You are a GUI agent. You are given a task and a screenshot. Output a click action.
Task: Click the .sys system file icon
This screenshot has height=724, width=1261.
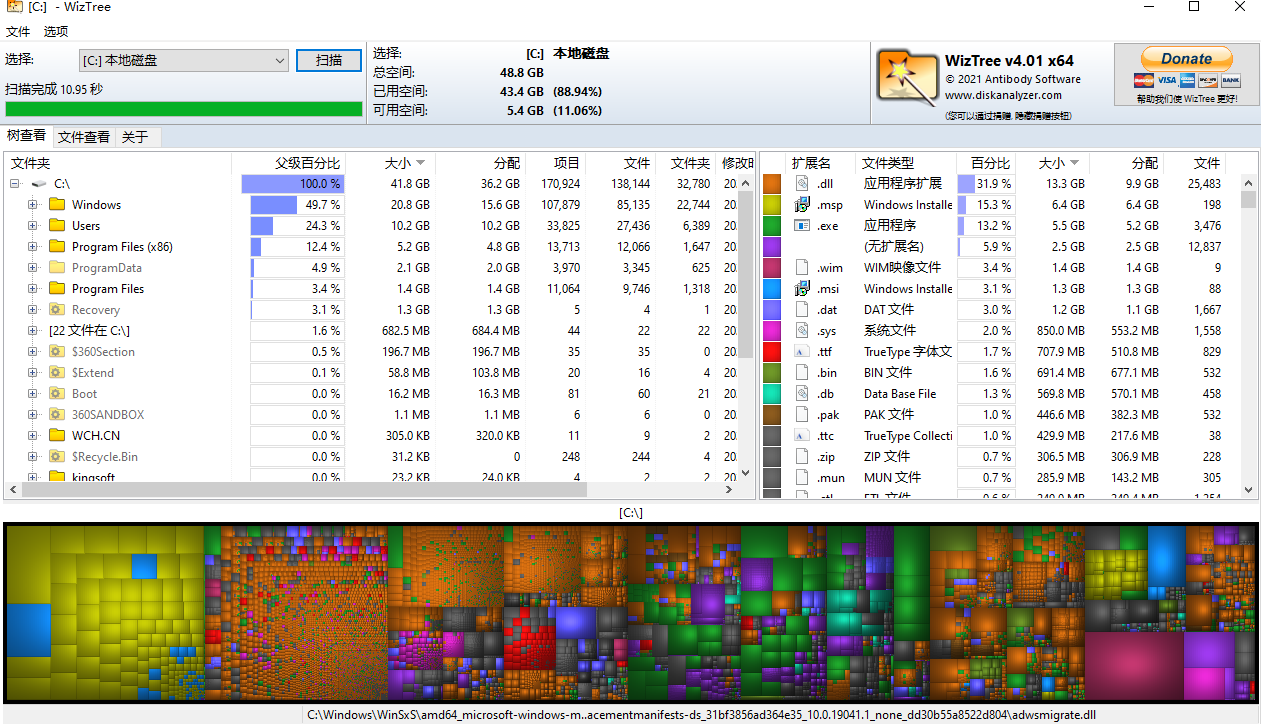[800, 330]
